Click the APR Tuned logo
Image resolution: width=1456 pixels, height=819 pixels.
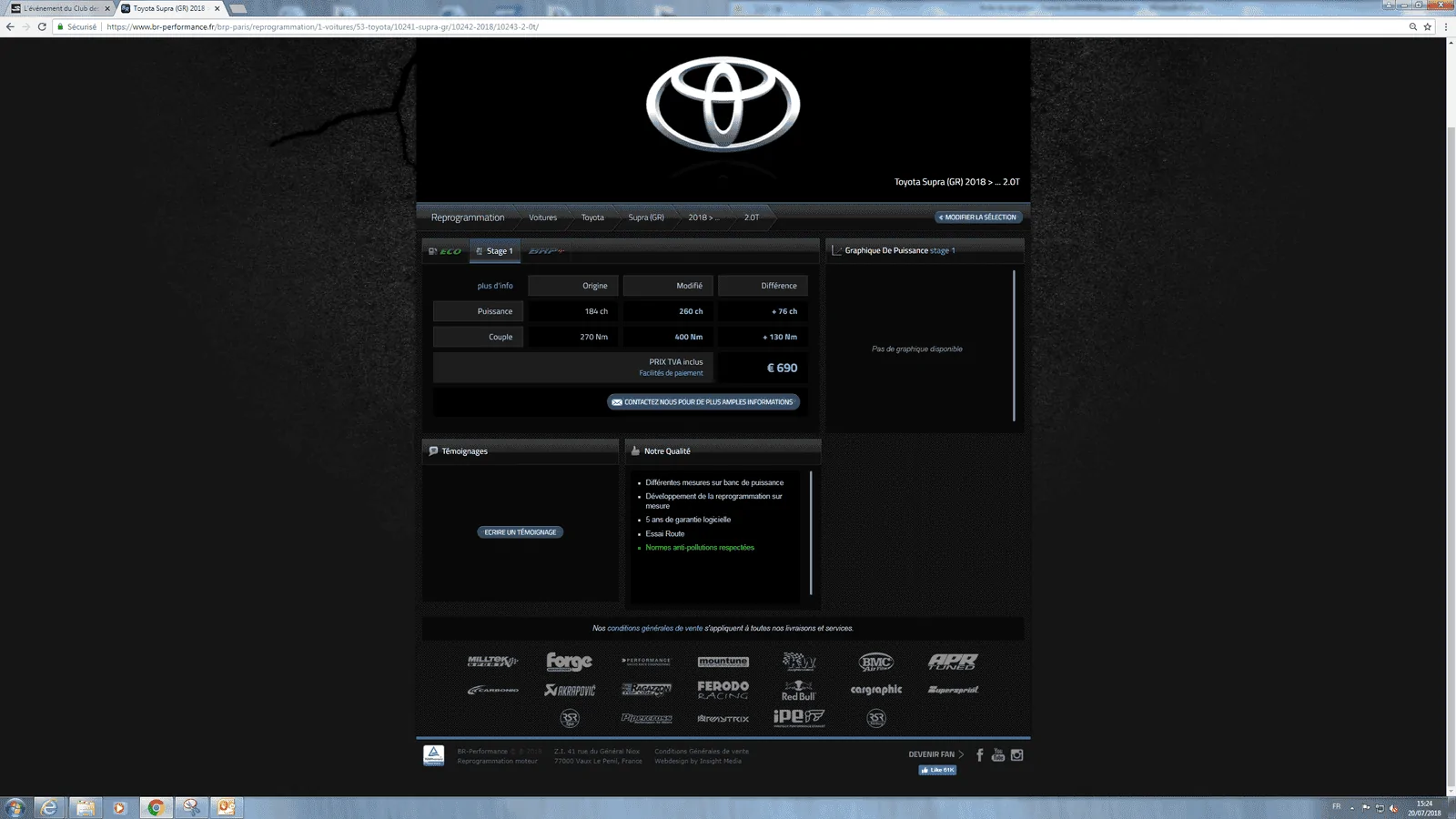953,662
